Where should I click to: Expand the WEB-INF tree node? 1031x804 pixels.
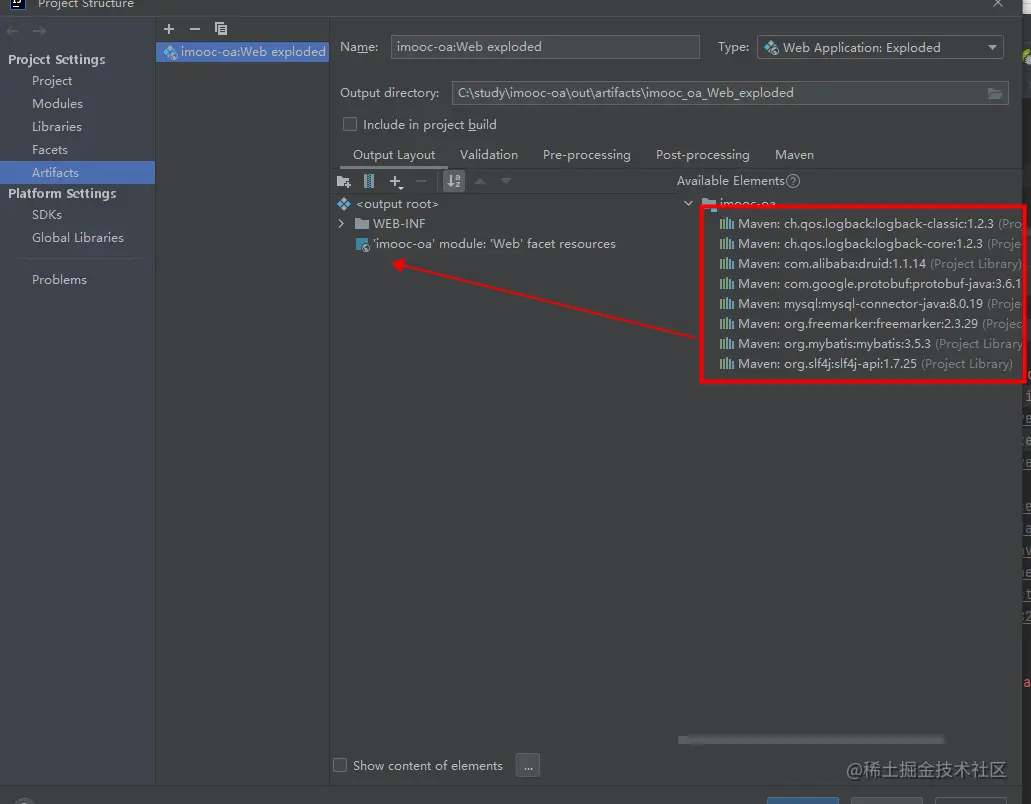click(341, 224)
